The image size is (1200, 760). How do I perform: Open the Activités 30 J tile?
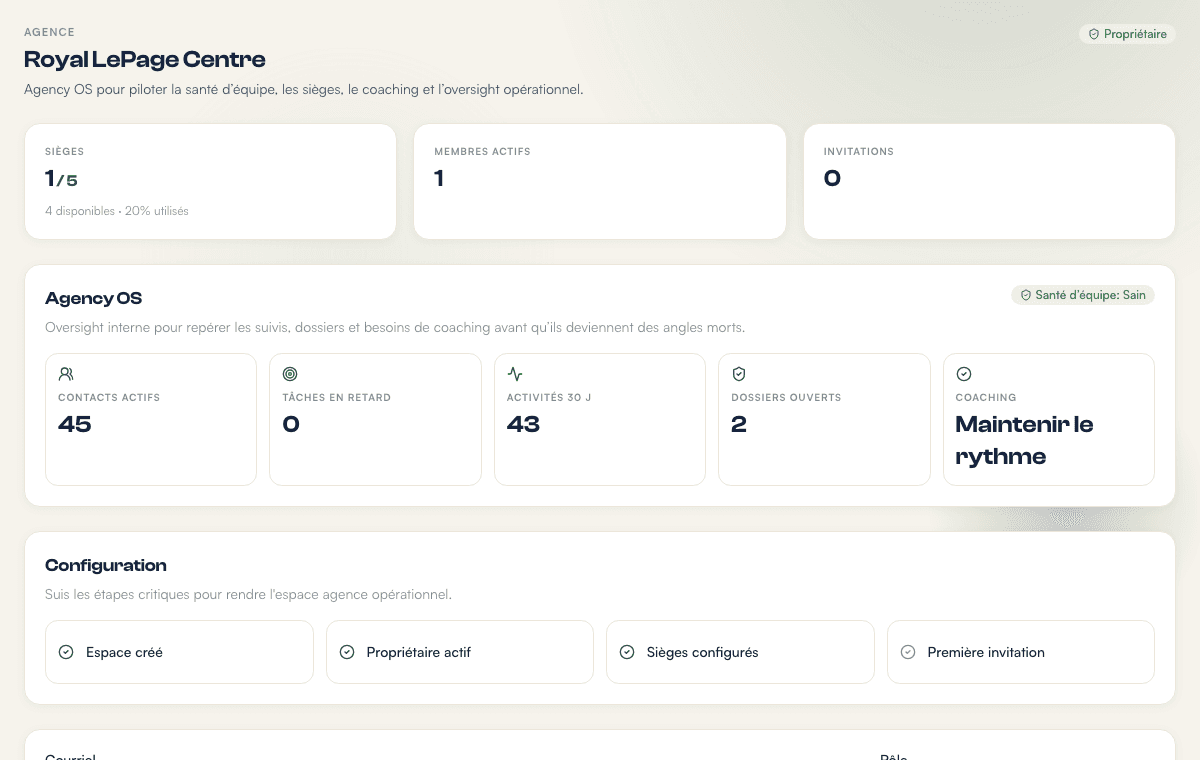[600, 419]
